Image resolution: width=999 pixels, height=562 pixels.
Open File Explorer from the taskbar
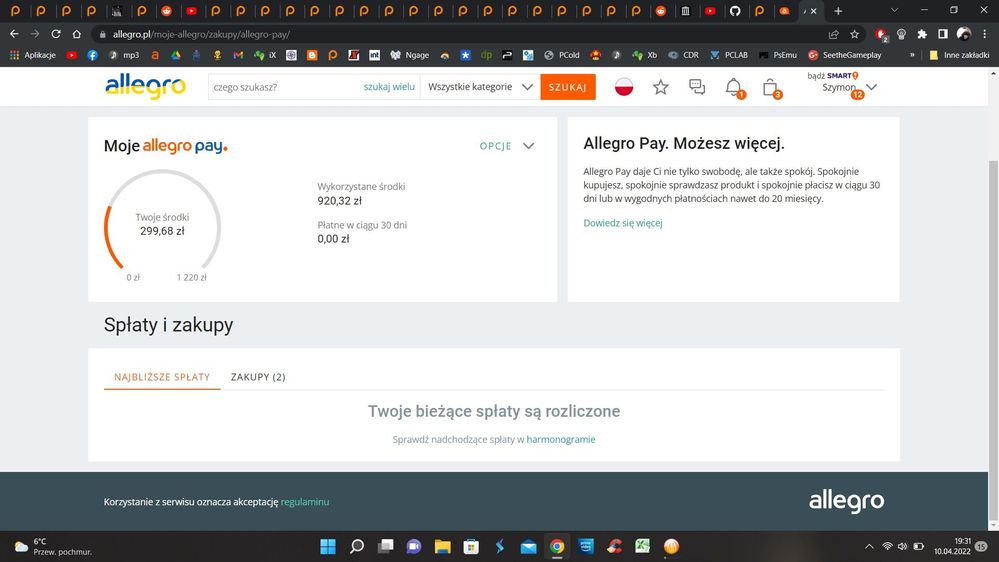pyautogui.click(x=442, y=546)
